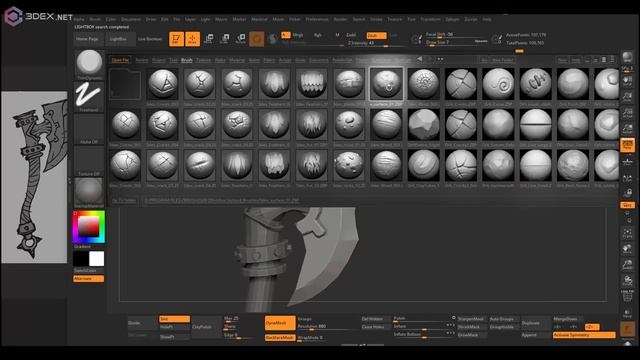
Task: Select the white main color swatch
Action: click(x=97, y=259)
